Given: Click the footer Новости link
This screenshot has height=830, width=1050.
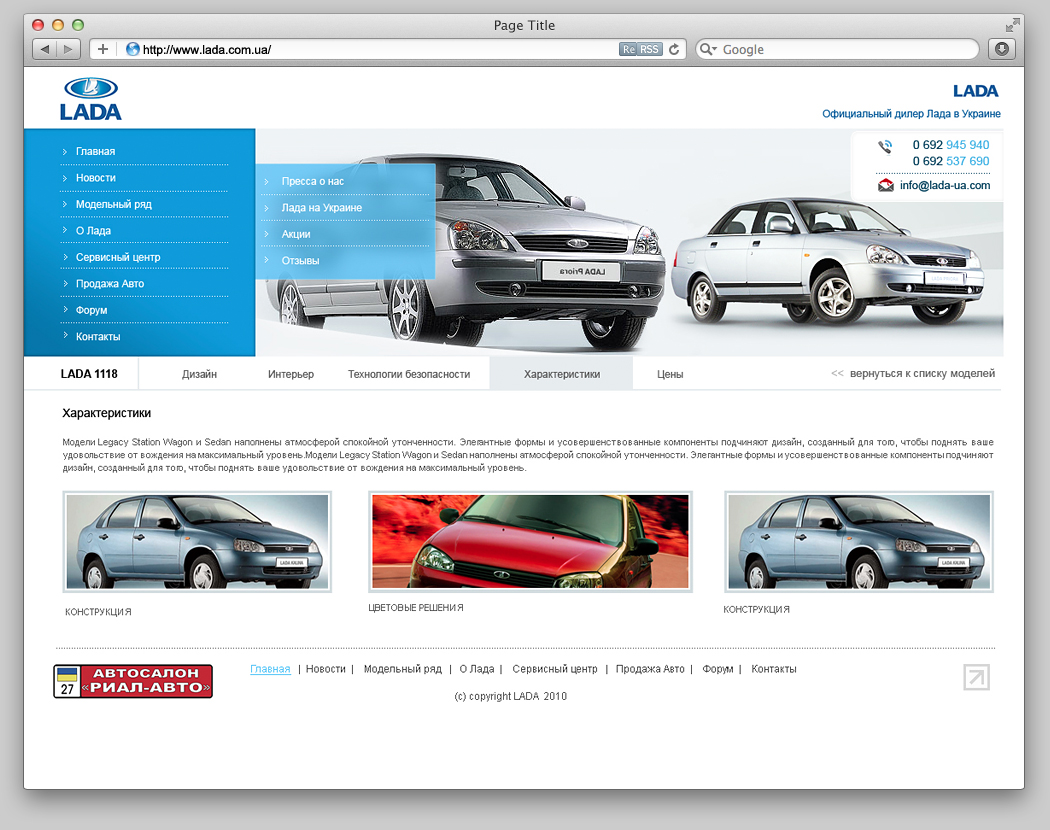Looking at the screenshot, I should [325, 669].
